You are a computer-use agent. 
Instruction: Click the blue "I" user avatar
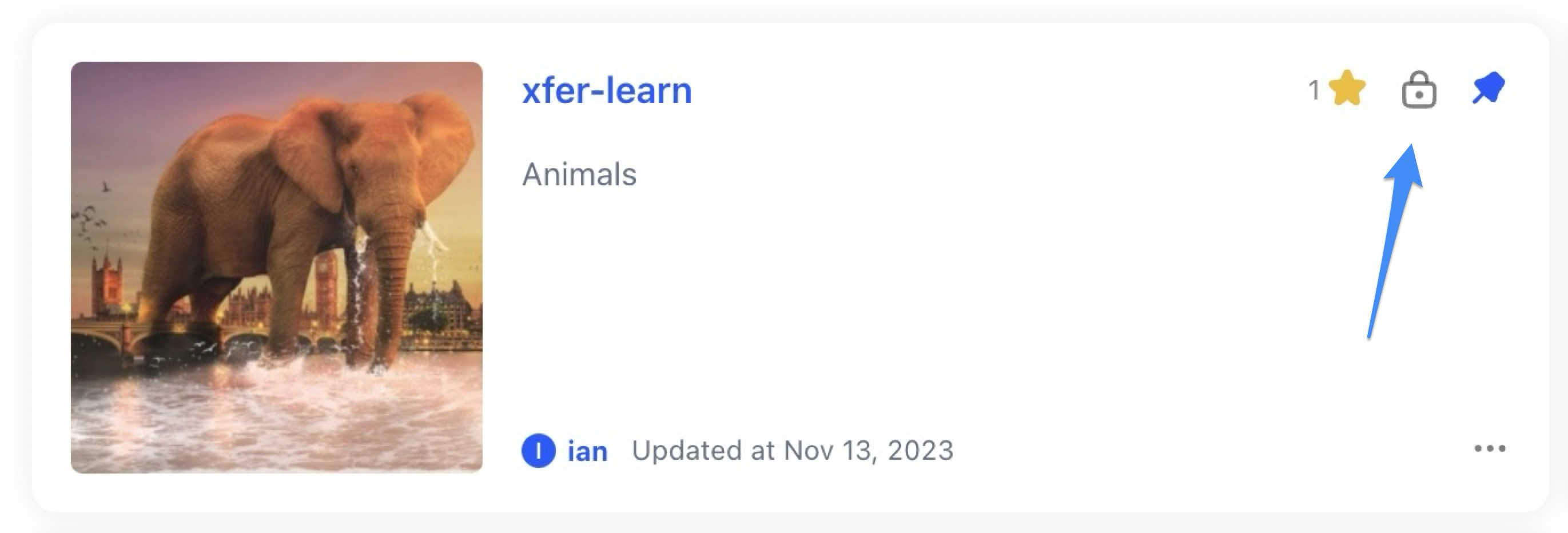pos(538,451)
